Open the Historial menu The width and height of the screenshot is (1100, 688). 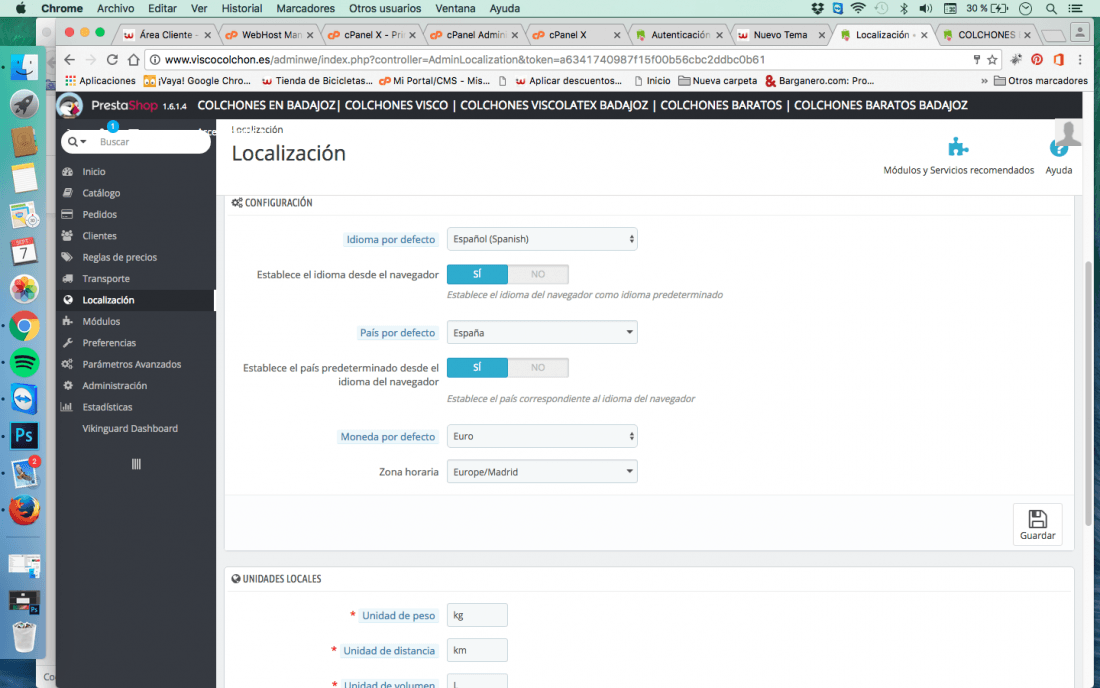241,8
